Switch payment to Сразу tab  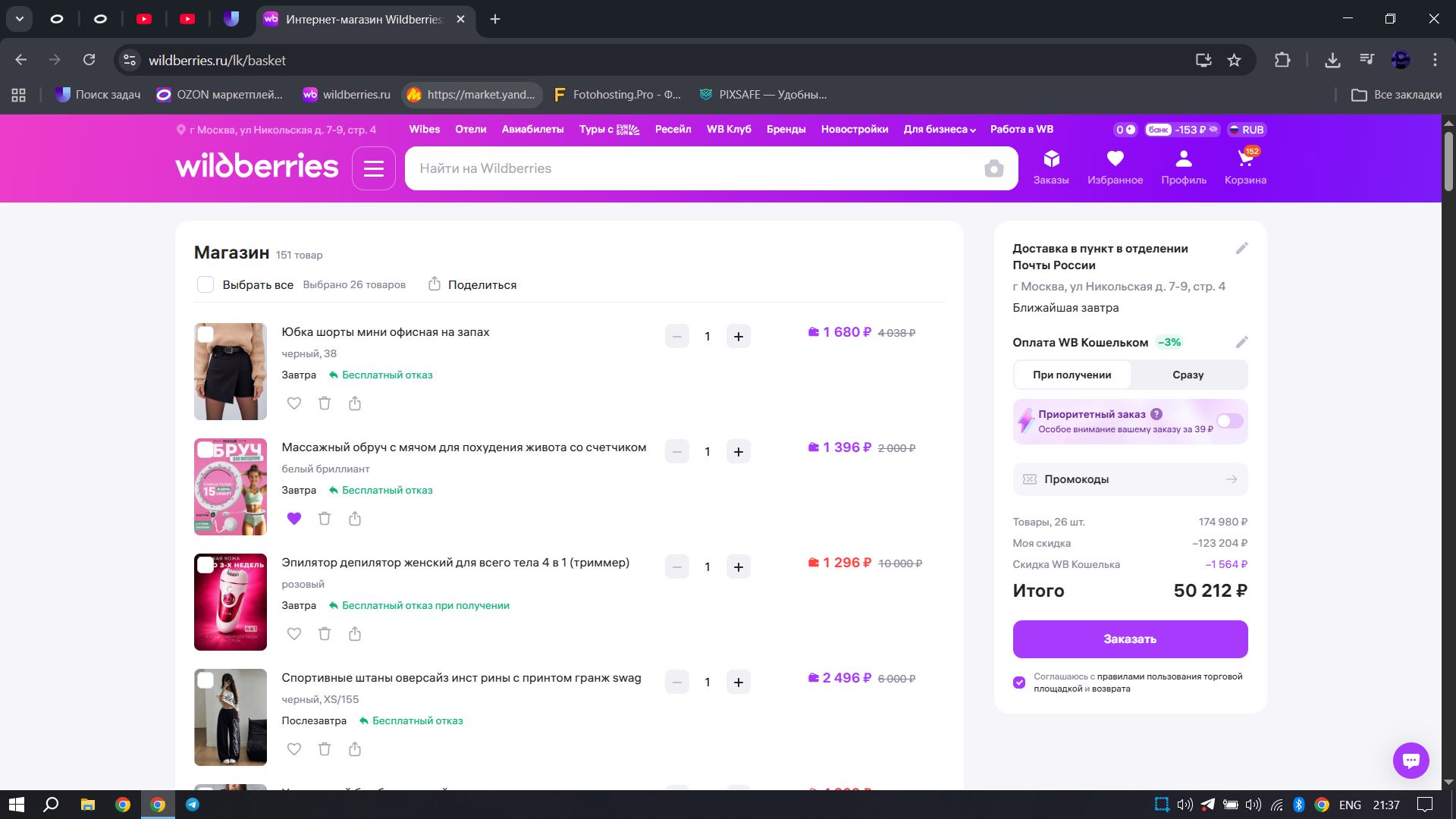tap(1188, 375)
